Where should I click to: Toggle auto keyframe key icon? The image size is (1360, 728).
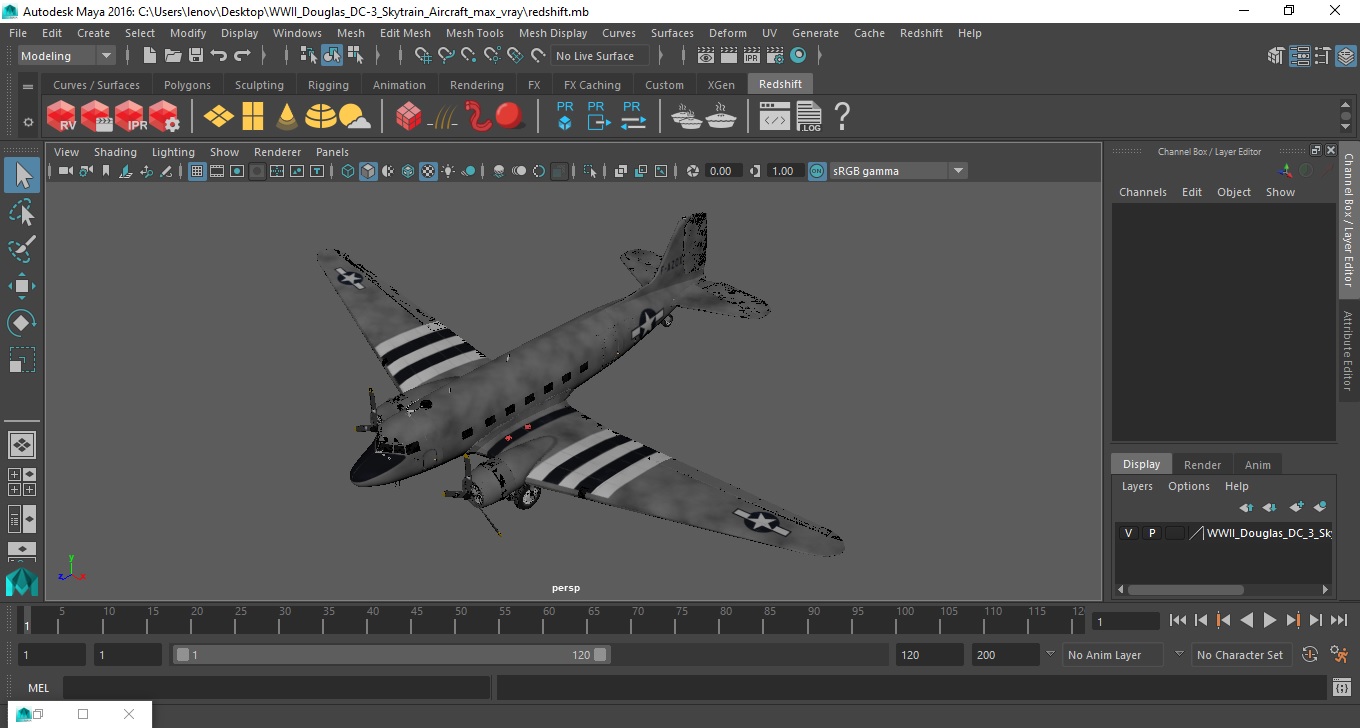pos(1308,655)
